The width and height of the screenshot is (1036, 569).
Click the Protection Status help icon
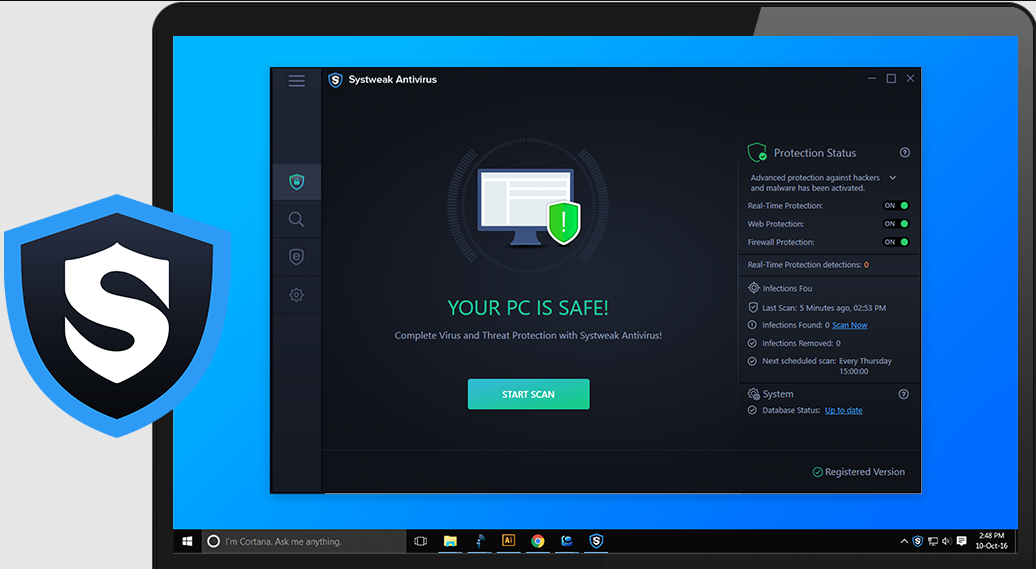point(905,153)
